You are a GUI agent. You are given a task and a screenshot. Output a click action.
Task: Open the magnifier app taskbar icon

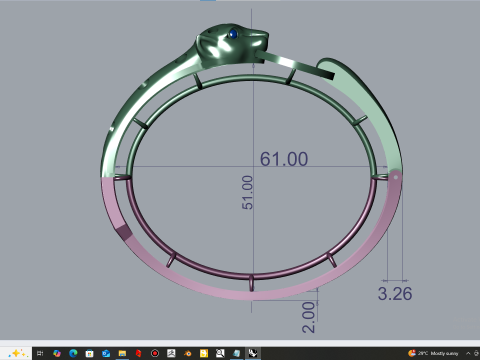220,353
